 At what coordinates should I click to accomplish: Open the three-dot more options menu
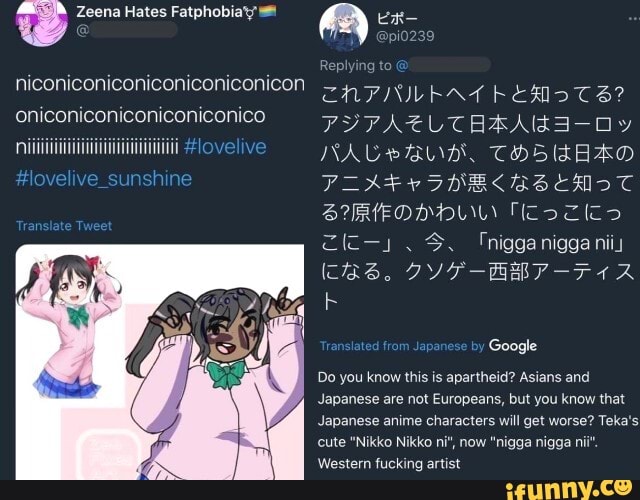click(x=634, y=19)
